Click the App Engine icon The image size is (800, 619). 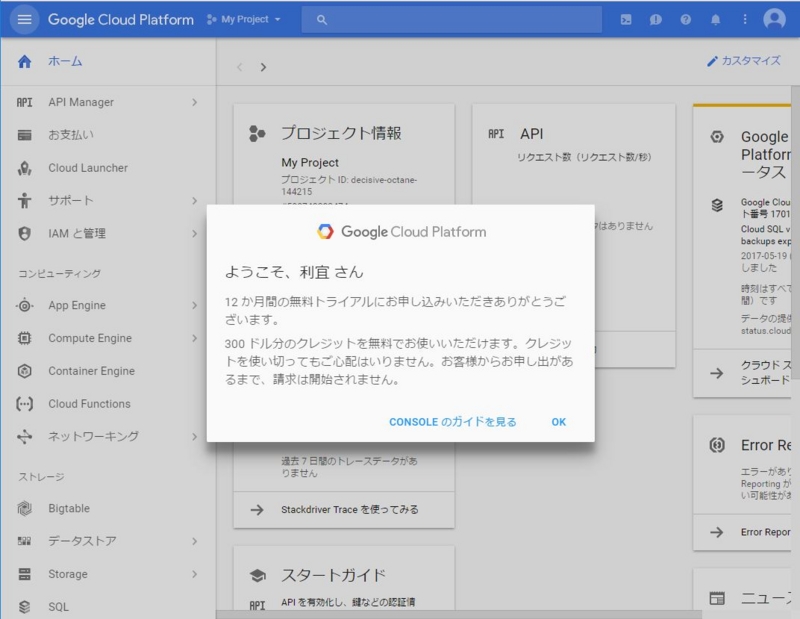pos(24,306)
